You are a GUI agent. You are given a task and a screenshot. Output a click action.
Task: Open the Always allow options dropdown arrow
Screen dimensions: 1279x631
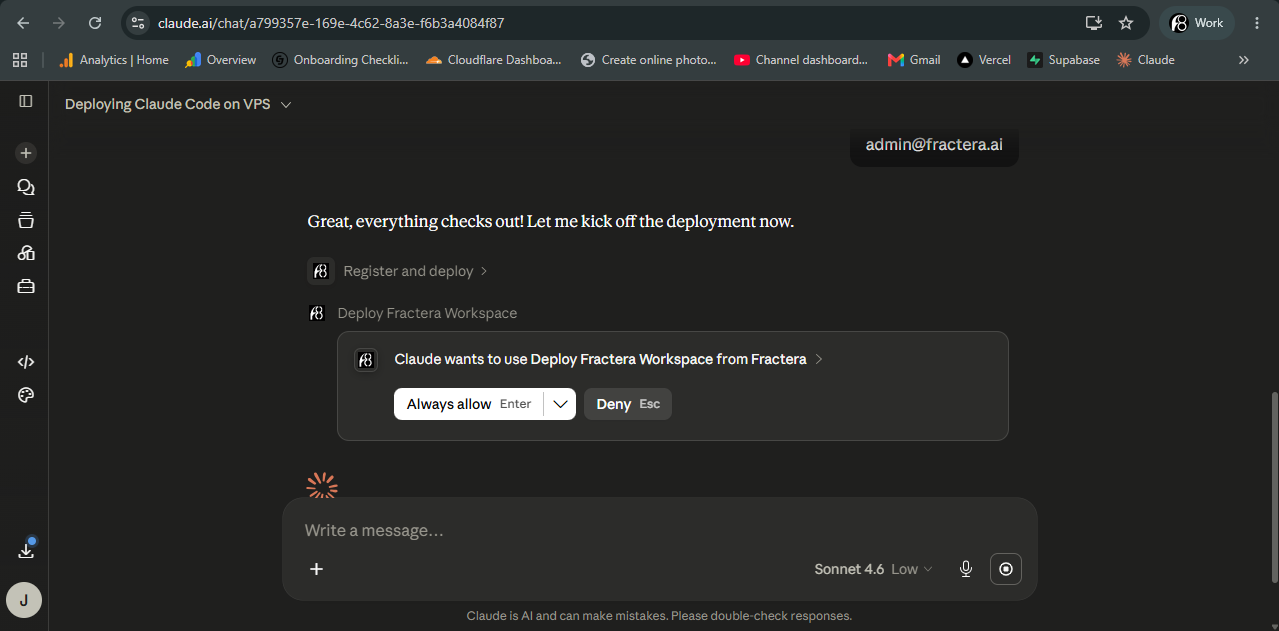point(560,404)
